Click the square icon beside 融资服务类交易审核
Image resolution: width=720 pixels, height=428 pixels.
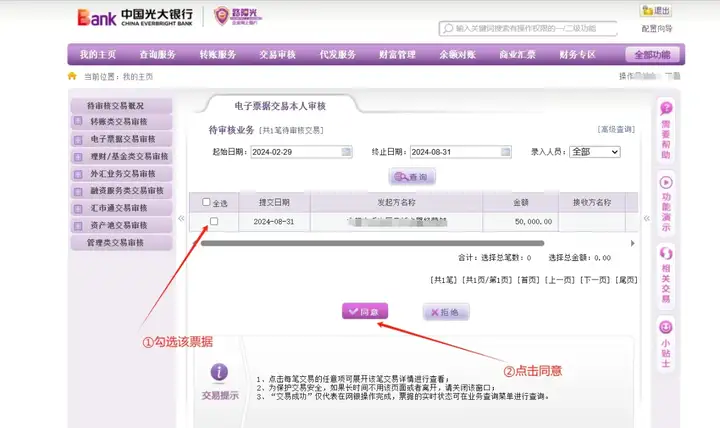pyautogui.click(x=78, y=191)
